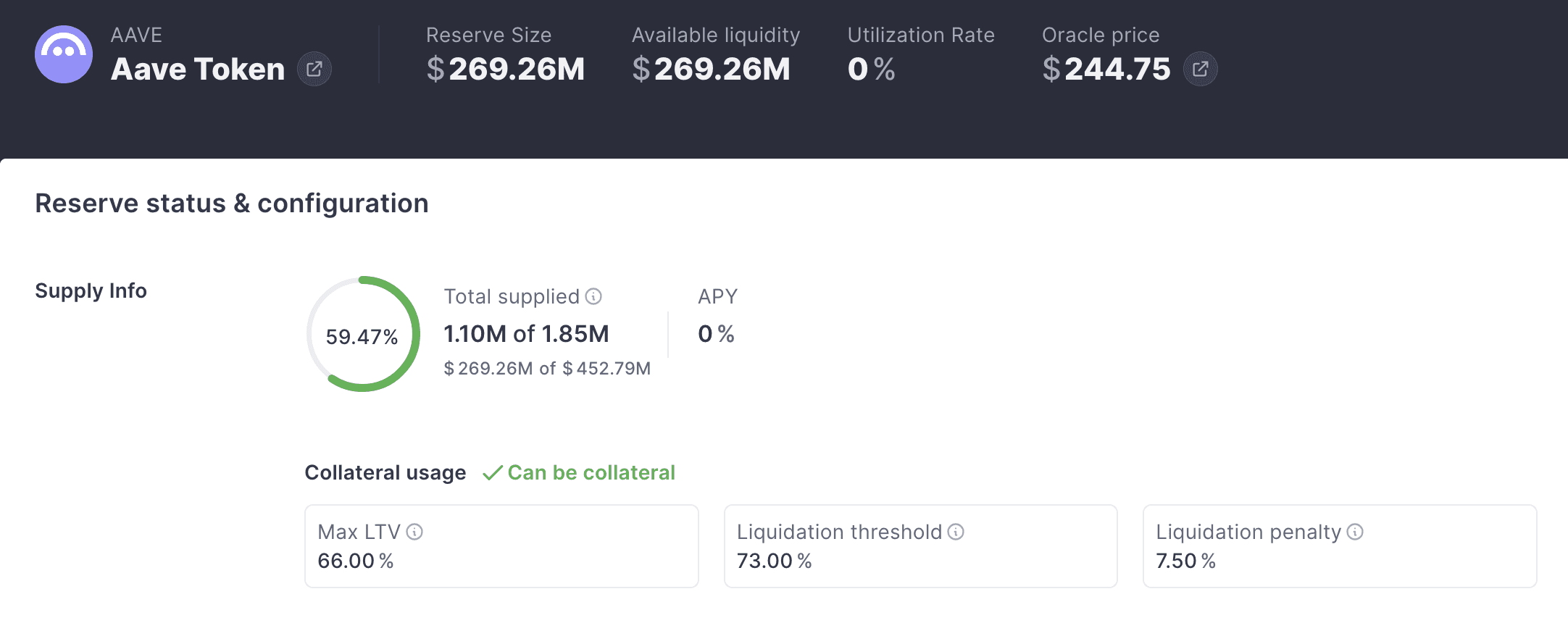Show info tooltip for Total supplied
The image size is (1568, 623).
click(x=593, y=296)
